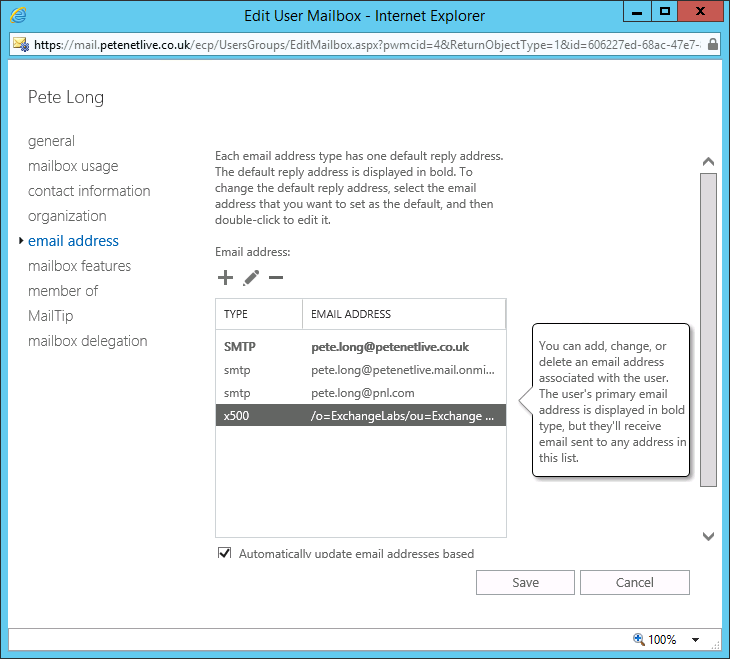730x659 pixels.
Task: Open the mailbox delegation section
Action: [88, 341]
